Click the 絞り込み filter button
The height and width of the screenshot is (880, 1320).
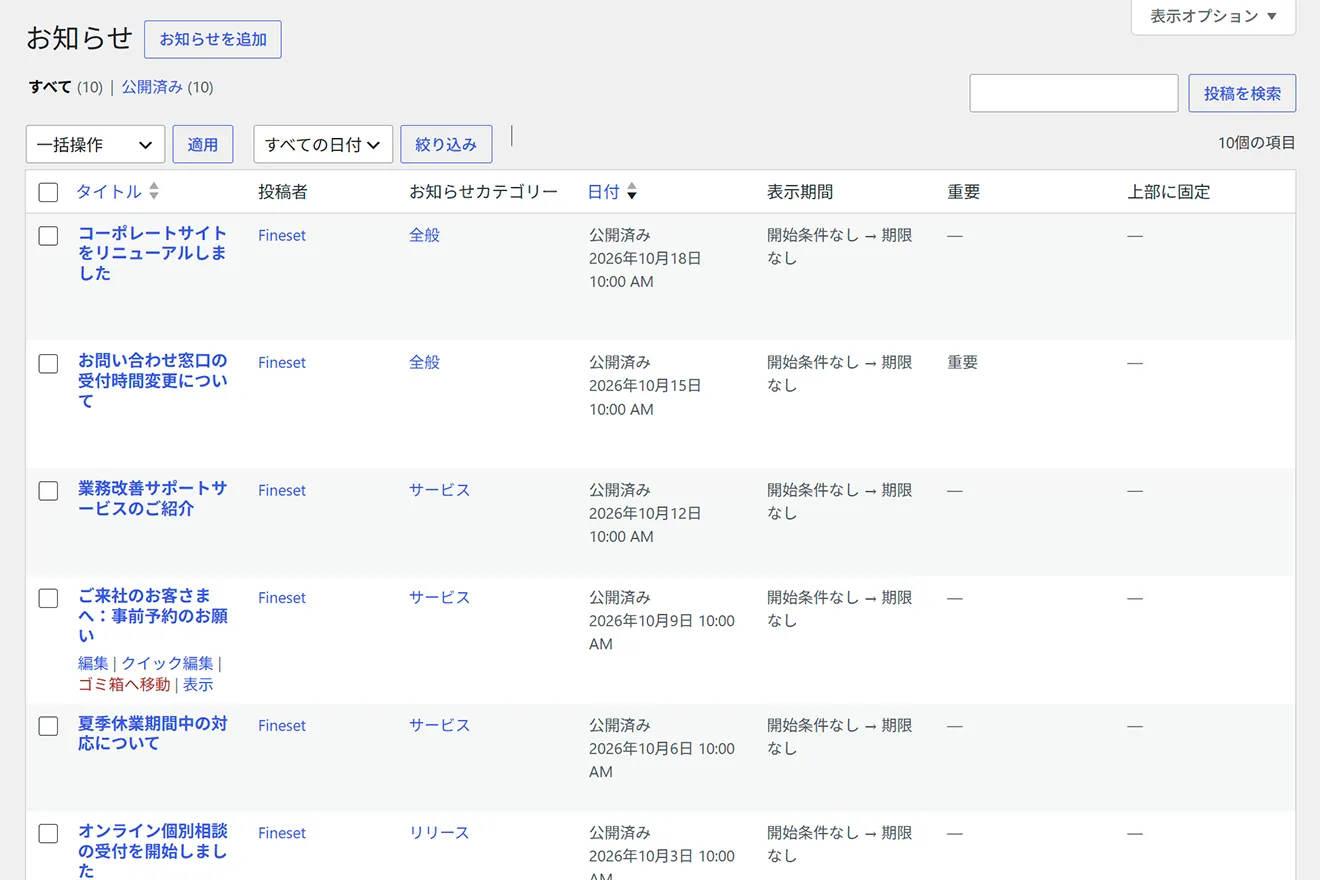click(x=446, y=144)
